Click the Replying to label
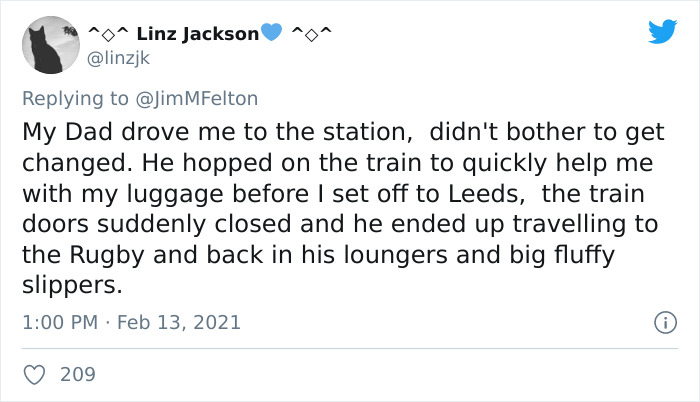Image resolution: width=700 pixels, height=402 pixels. coord(75,99)
